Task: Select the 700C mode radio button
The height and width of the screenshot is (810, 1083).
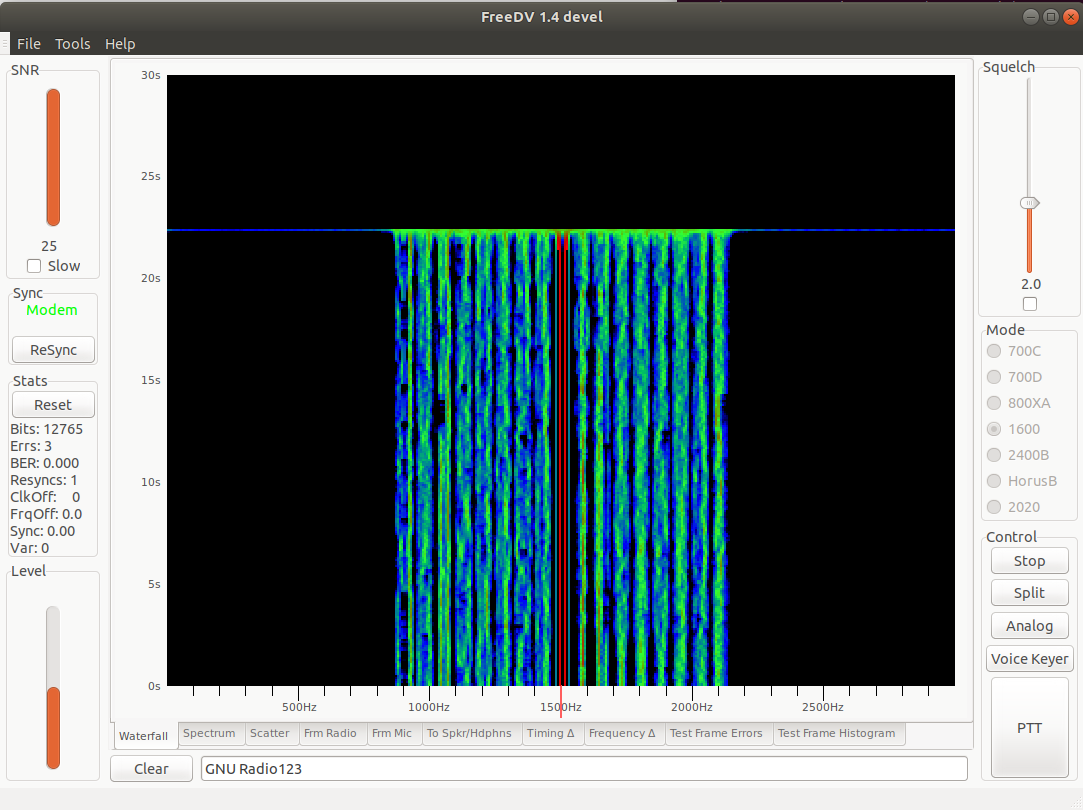Action: click(x=994, y=351)
